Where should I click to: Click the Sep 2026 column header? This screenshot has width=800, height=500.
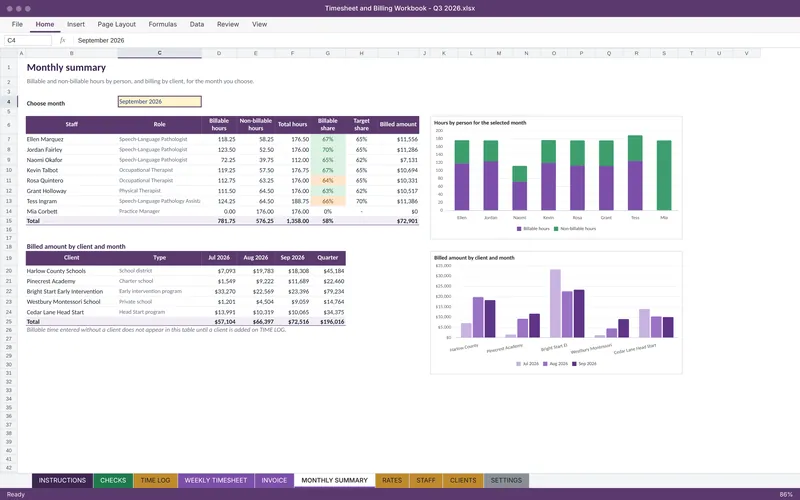pos(292,258)
